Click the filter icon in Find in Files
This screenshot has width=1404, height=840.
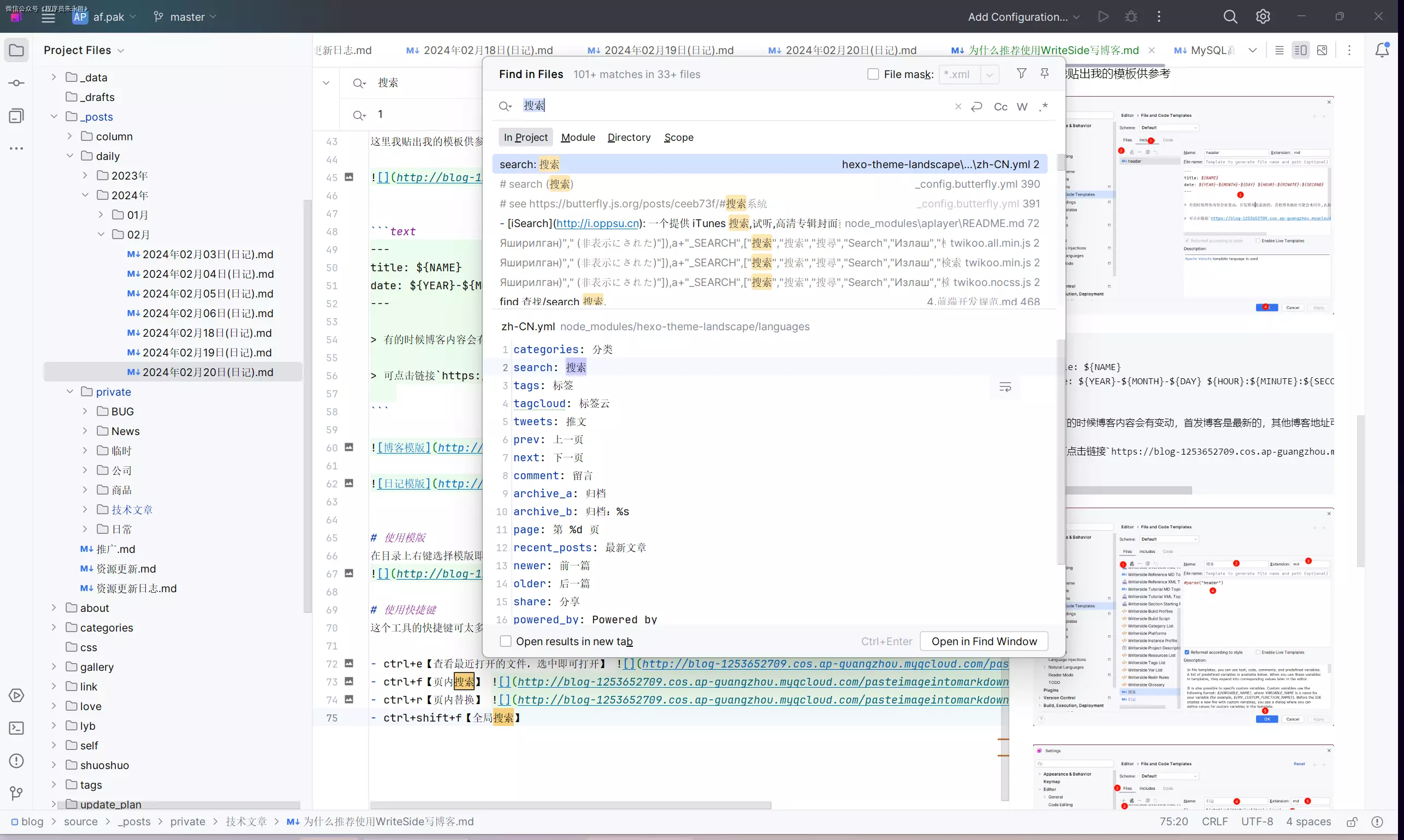(x=1021, y=74)
